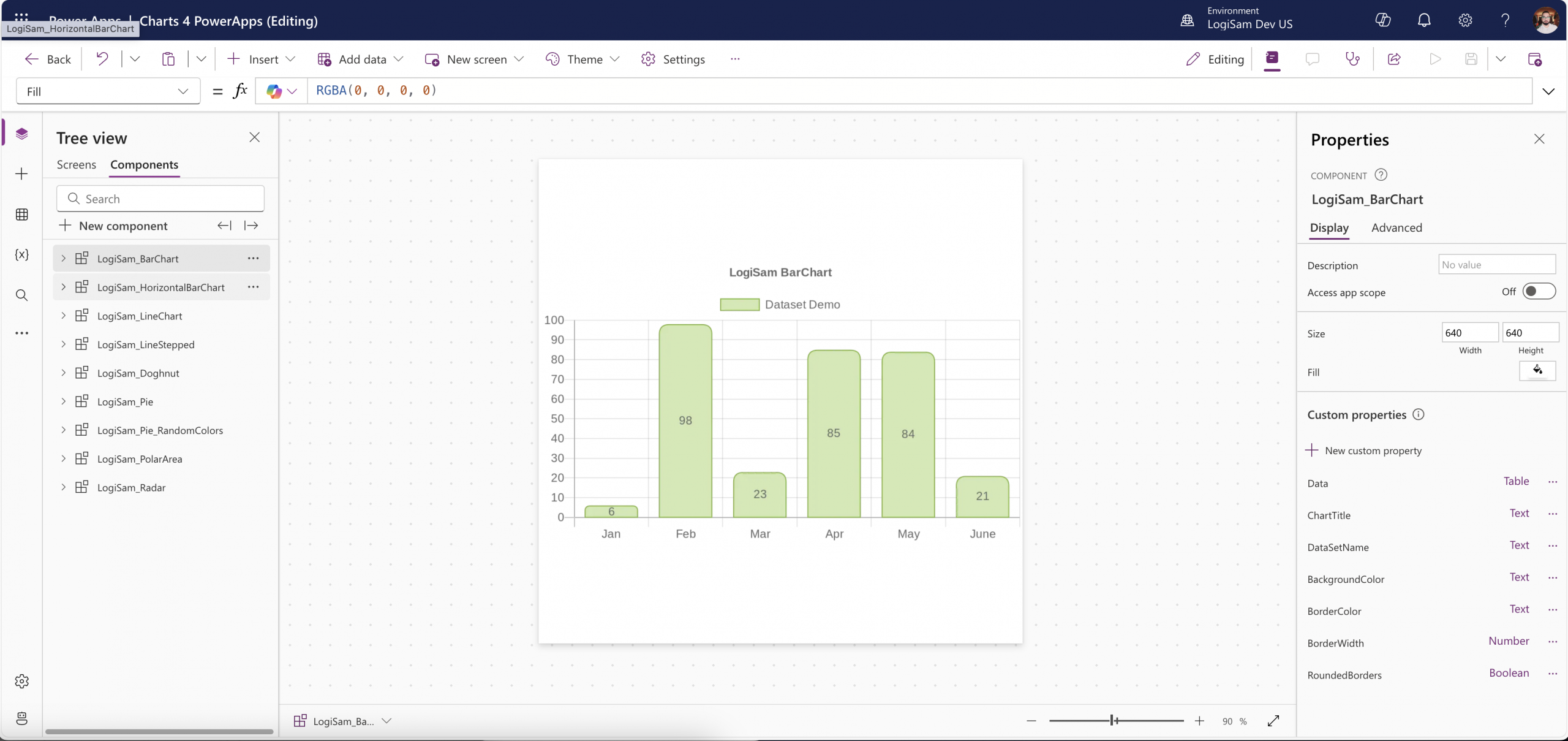Expand the formula bar chevron
Image resolution: width=1568 pixels, height=741 pixels.
click(1548, 91)
